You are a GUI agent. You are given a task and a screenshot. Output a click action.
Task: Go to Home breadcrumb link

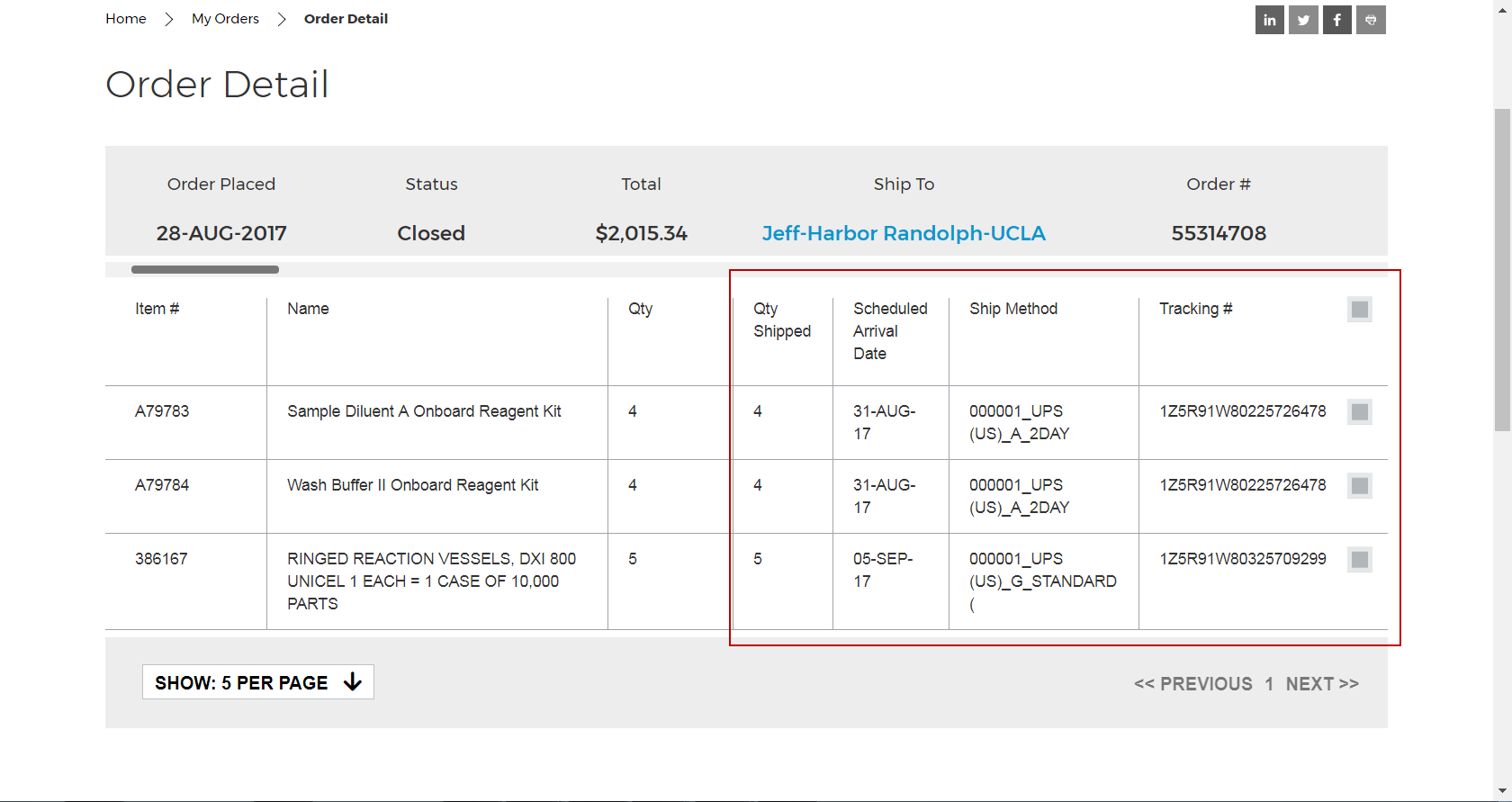tap(126, 19)
